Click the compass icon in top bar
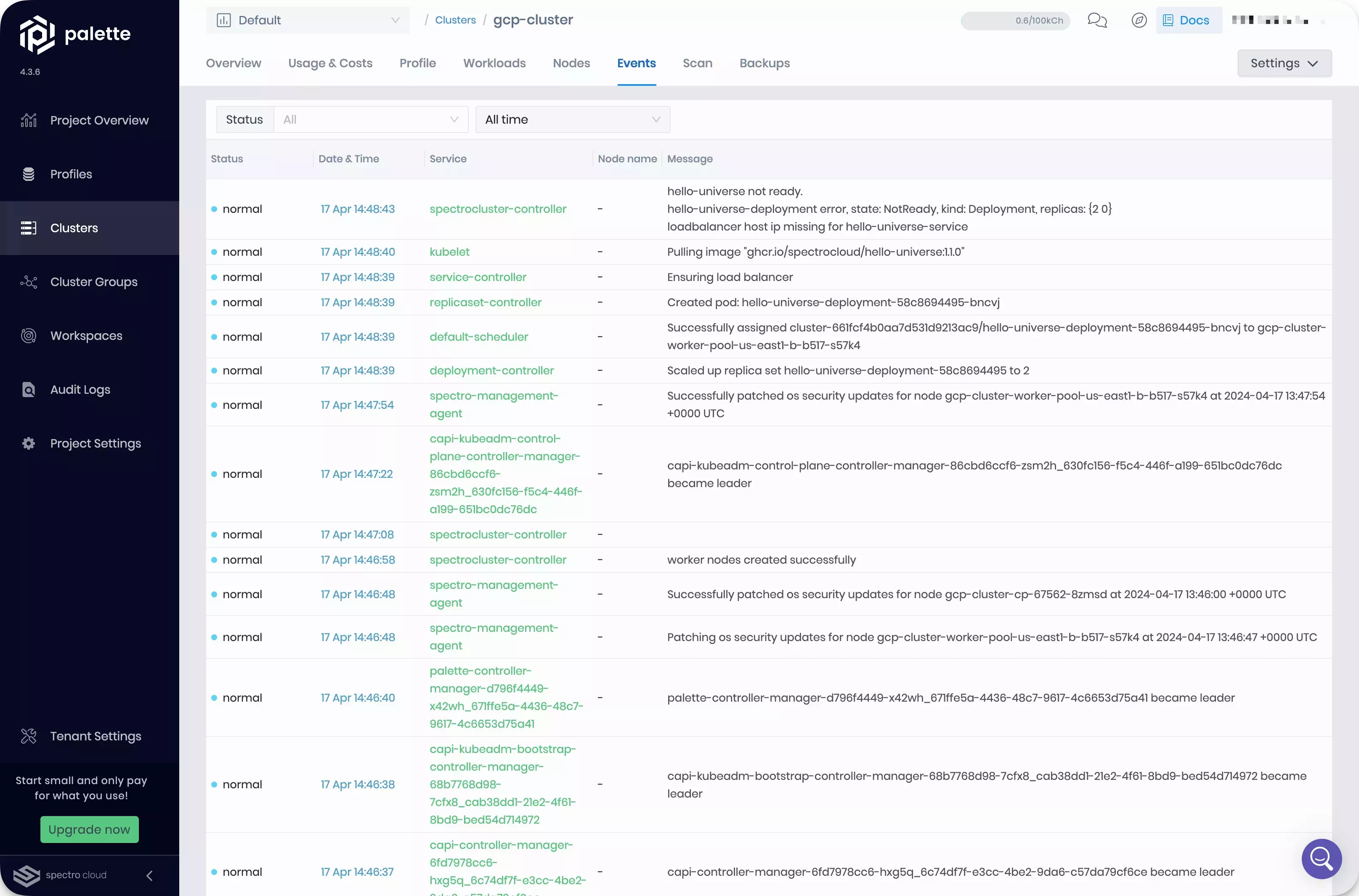The image size is (1359, 896). 1139,21
